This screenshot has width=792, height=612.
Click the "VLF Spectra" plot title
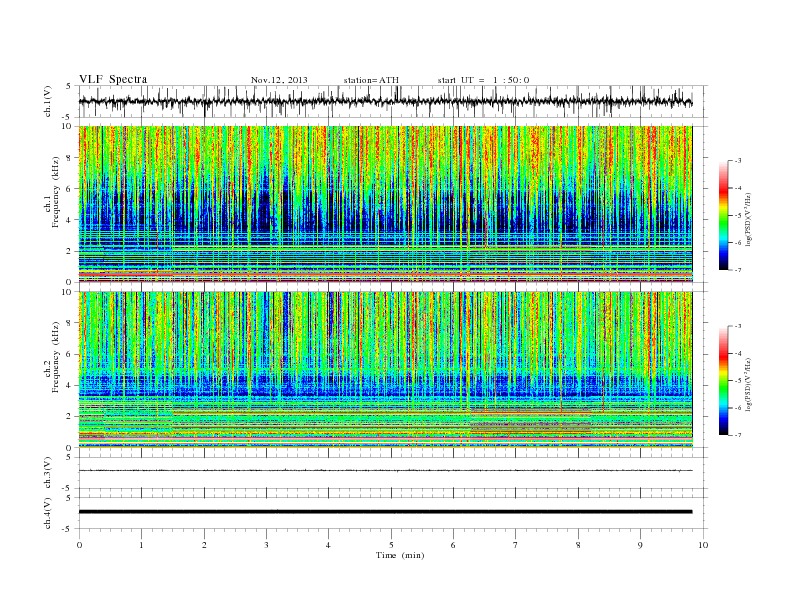(113, 79)
